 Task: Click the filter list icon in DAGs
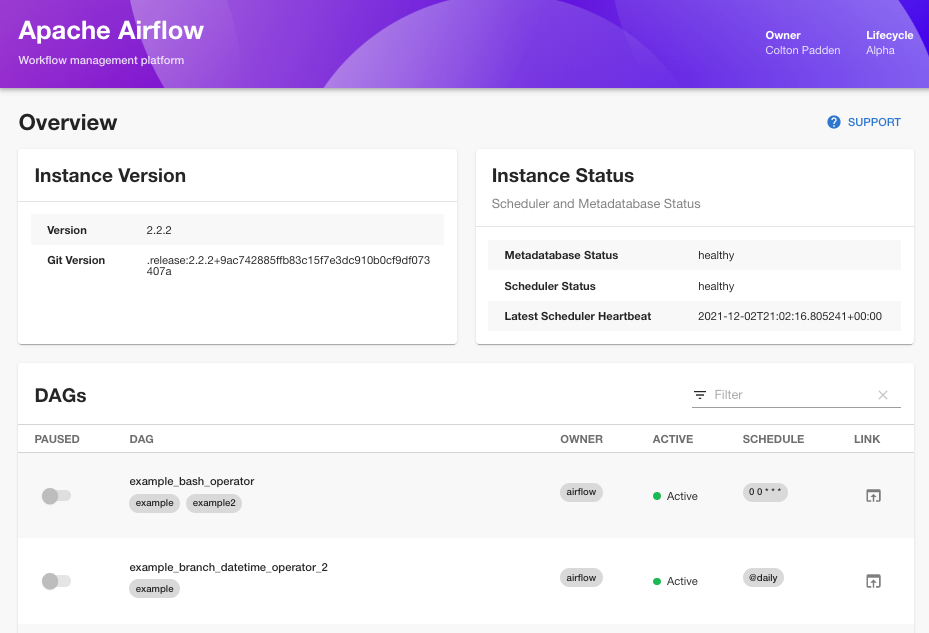pos(700,395)
